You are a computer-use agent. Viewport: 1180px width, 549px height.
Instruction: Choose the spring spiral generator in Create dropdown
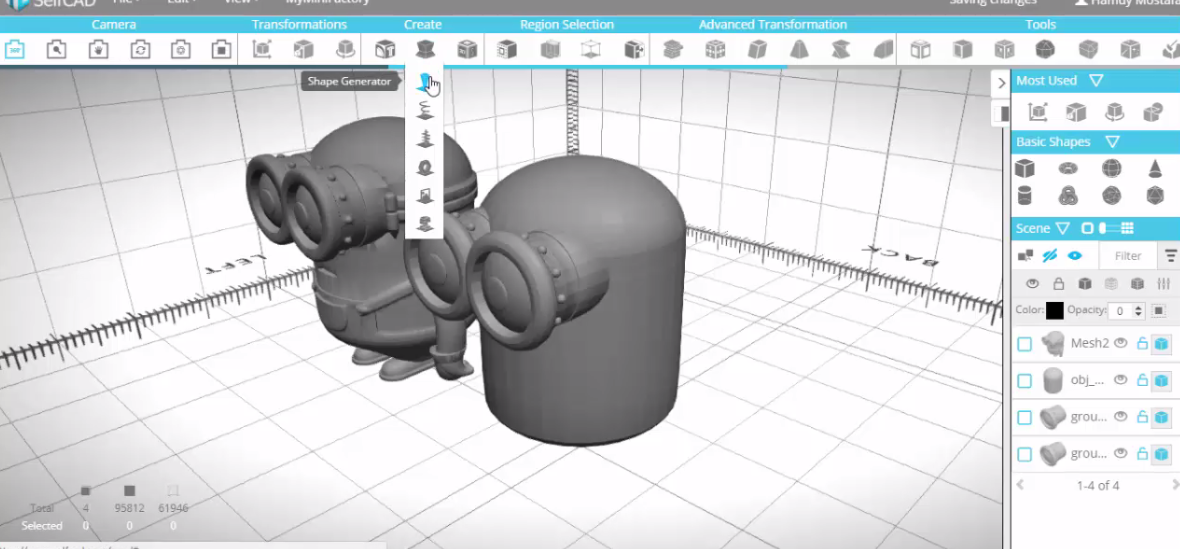425,112
